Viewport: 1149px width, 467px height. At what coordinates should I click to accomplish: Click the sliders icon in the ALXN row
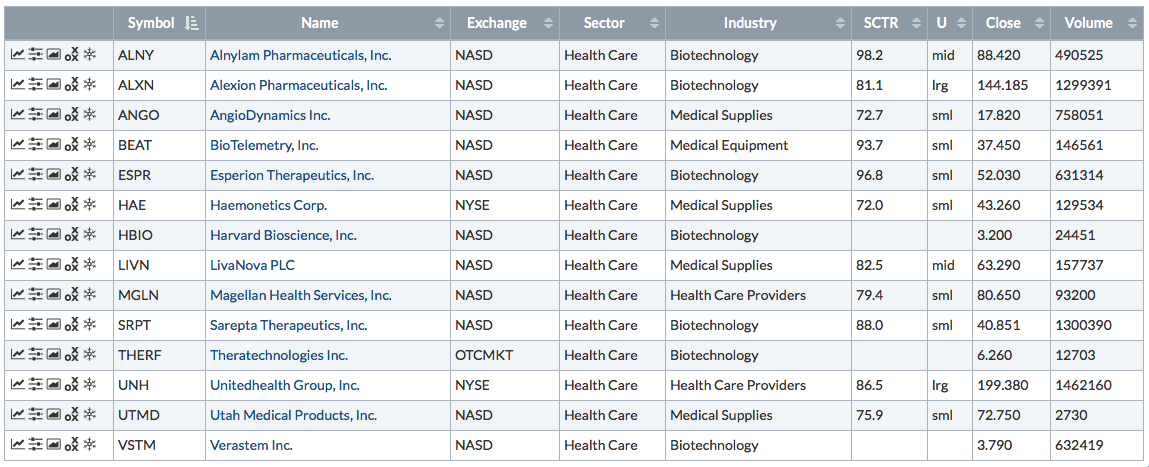[36, 86]
